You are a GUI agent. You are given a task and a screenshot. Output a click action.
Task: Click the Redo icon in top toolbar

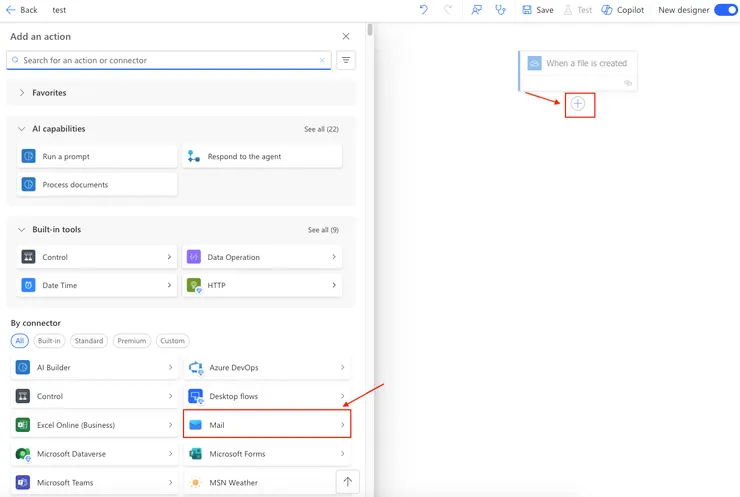click(448, 9)
